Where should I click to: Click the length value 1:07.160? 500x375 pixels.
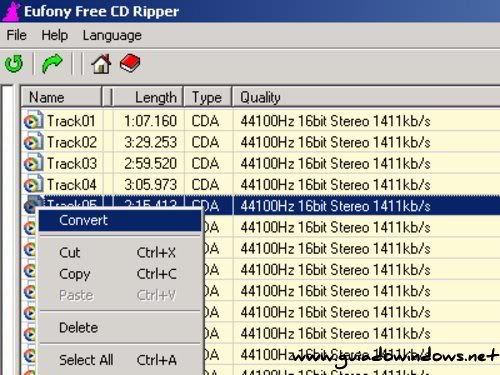coord(150,121)
